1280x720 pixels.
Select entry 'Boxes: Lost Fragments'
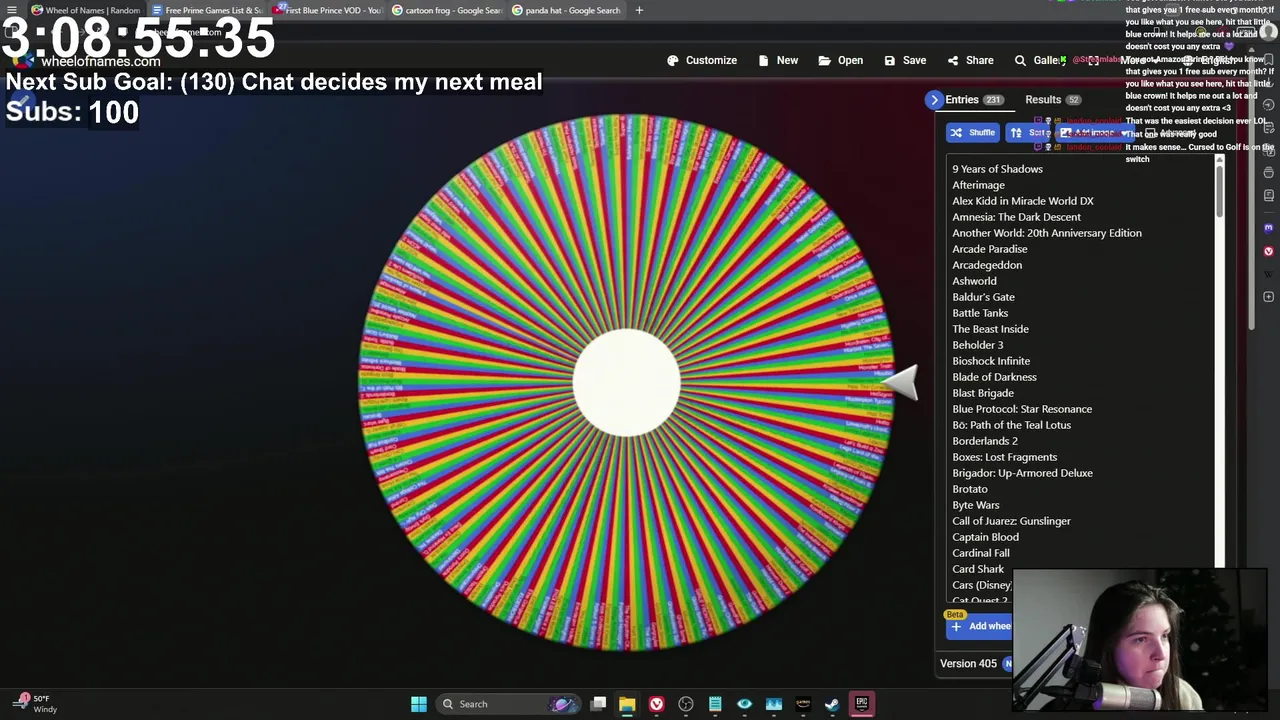1004,457
